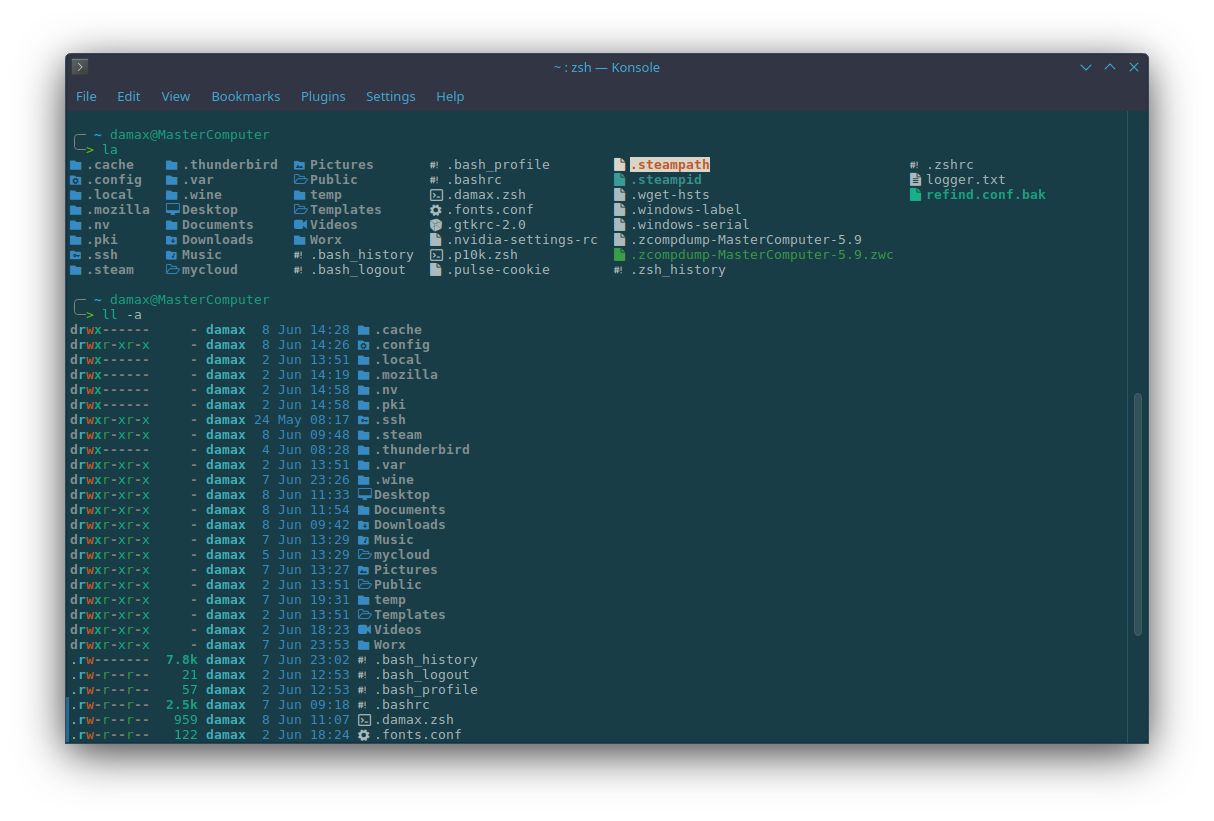Viewport: 1214px width, 821px height.
Task: Open the View menu
Action: 175,96
